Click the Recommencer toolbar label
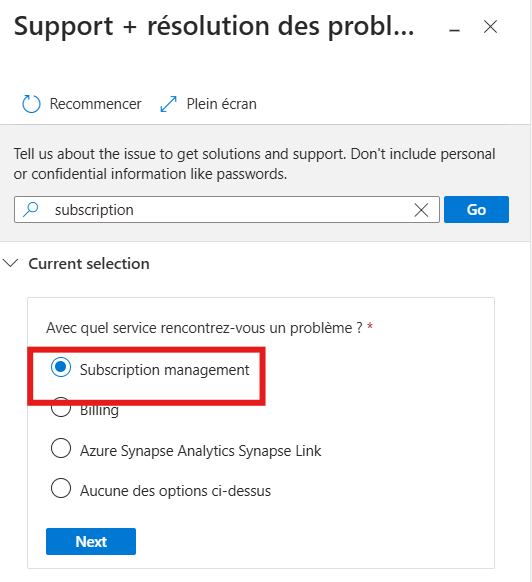 95,104
